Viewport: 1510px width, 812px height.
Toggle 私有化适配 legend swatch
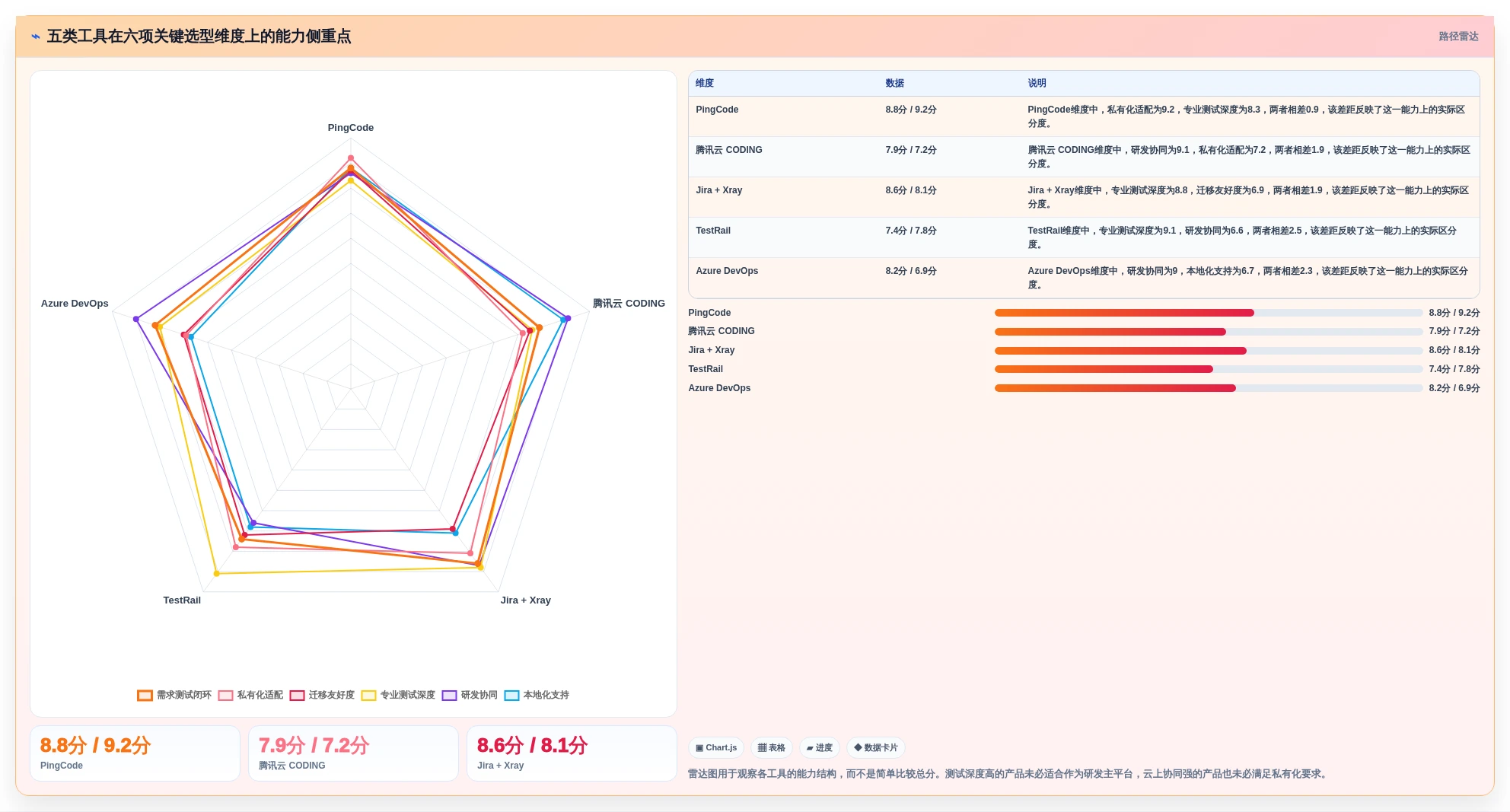(225, 696)
